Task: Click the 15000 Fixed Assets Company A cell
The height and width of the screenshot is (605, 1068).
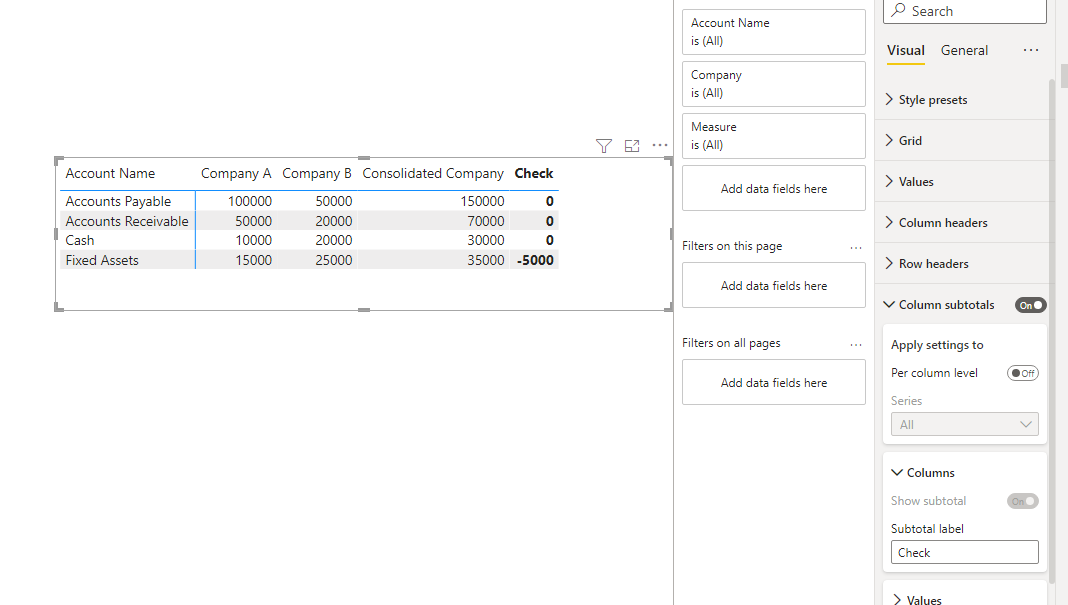Action: [253, 260]
